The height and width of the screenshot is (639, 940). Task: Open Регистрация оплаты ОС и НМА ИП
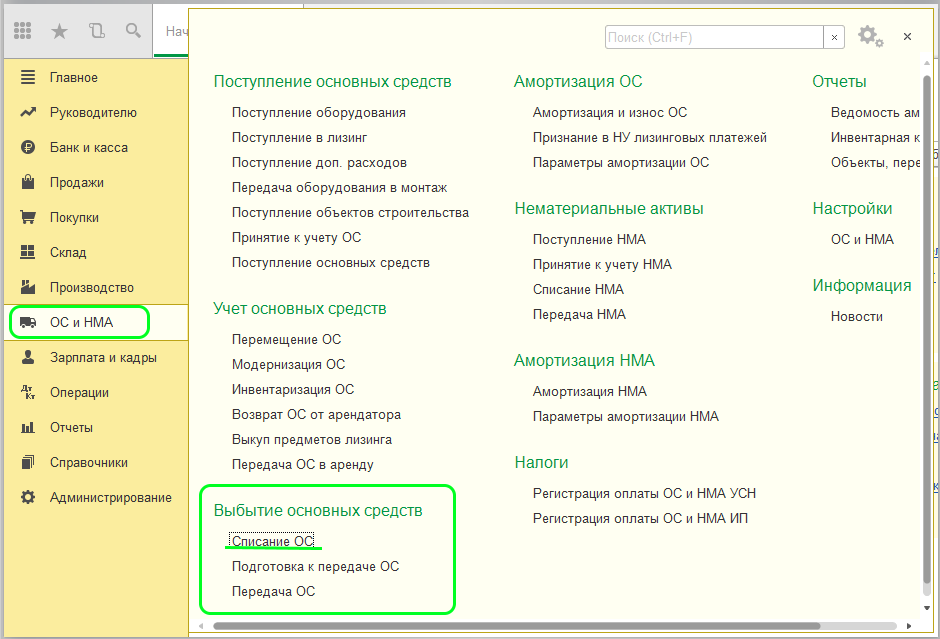(x=640, y=519)
